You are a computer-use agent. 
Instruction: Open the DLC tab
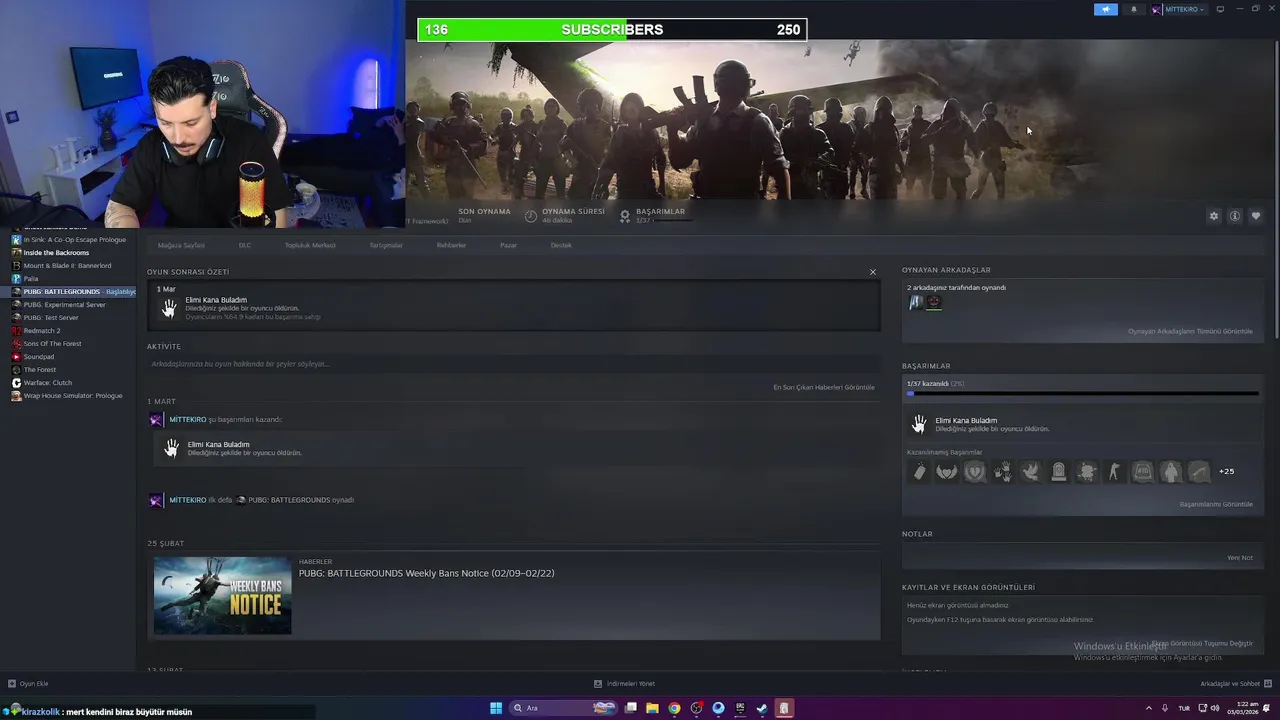point(245,245)
